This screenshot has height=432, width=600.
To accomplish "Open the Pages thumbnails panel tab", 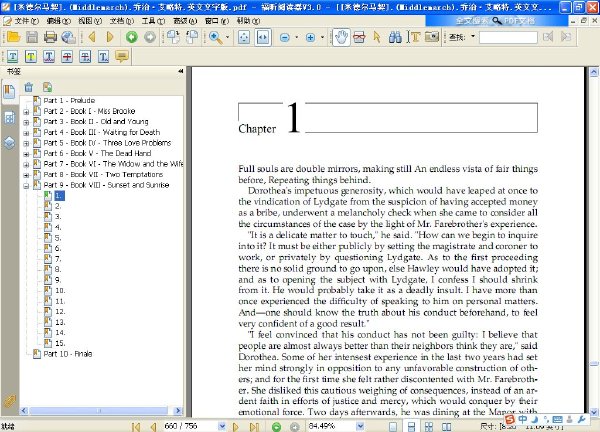I will click(x=10, y=118).
